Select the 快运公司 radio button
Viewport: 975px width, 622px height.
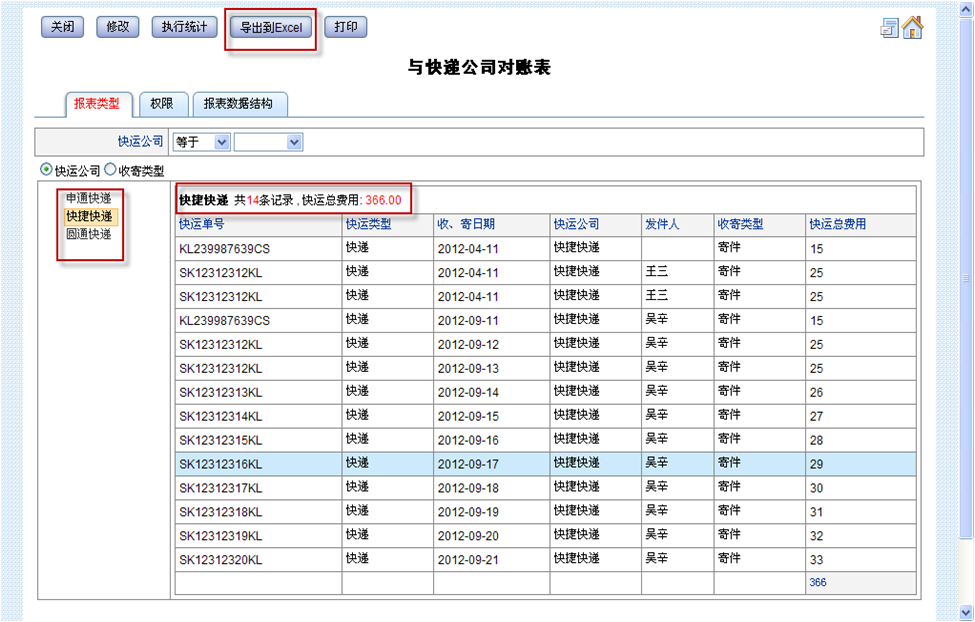point(45,169)
